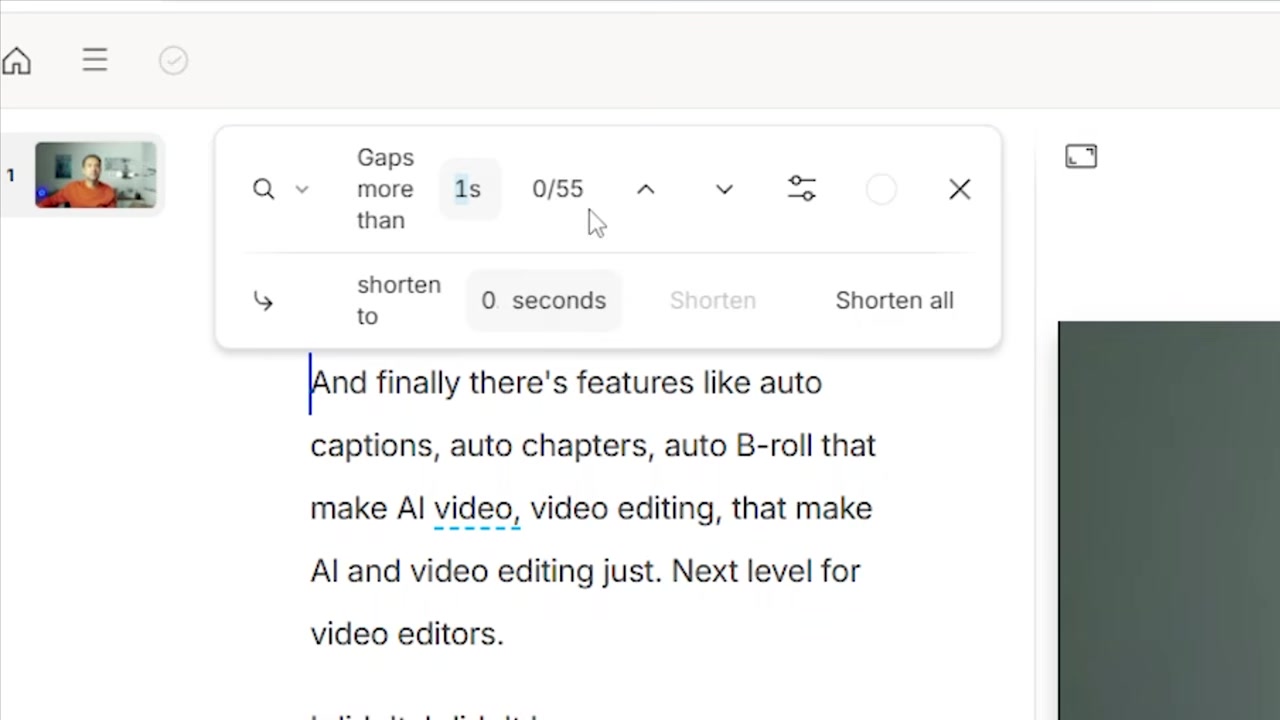
Task: Click "Gaps more than" label
Action: coord(385,189)
